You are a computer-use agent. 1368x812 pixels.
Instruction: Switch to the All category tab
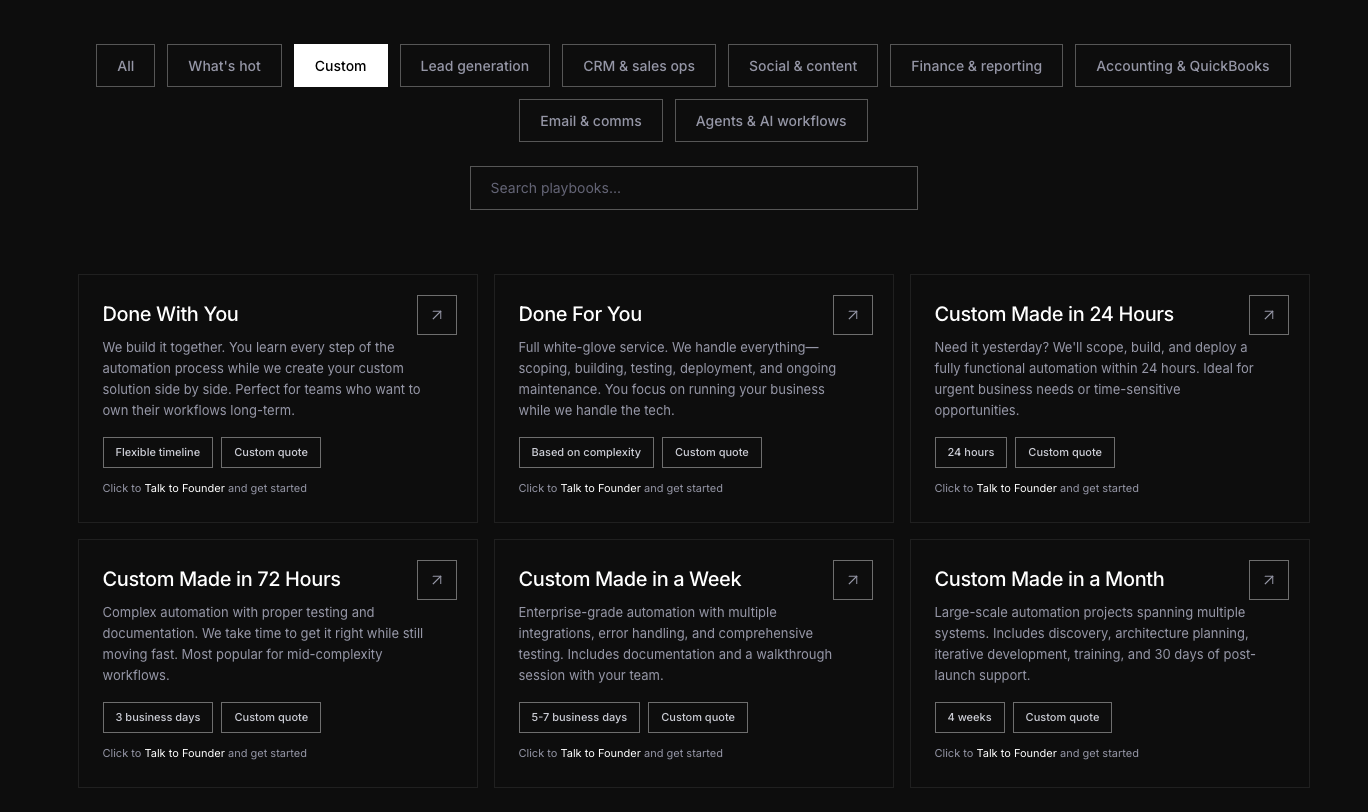125,65
